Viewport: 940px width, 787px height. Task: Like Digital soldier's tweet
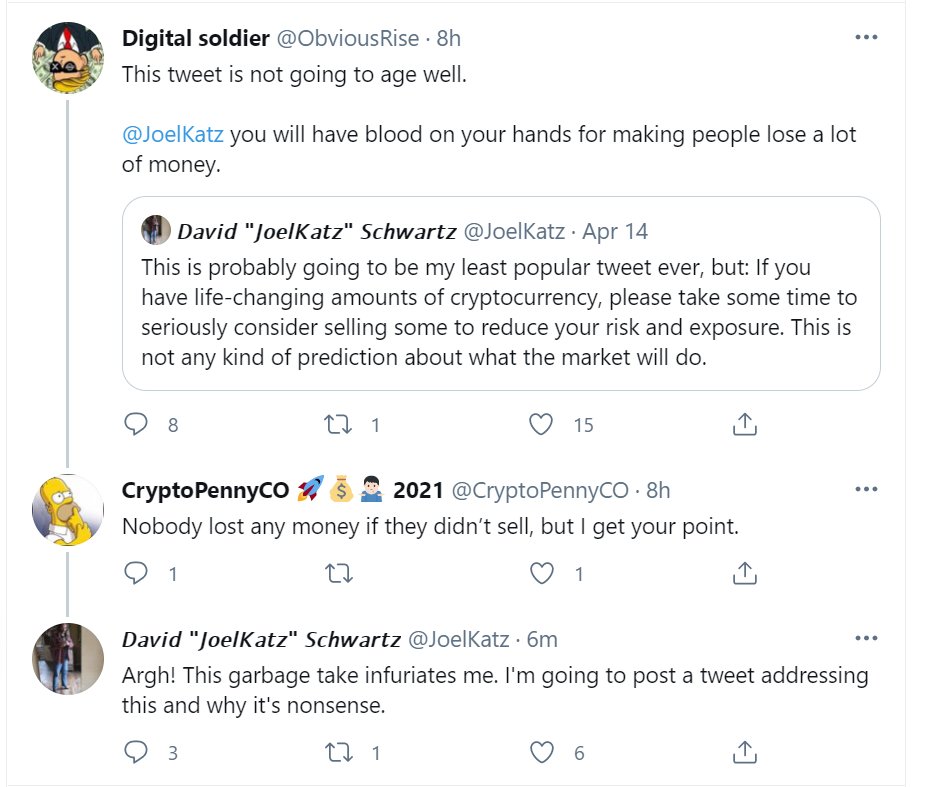pos(541,425)
